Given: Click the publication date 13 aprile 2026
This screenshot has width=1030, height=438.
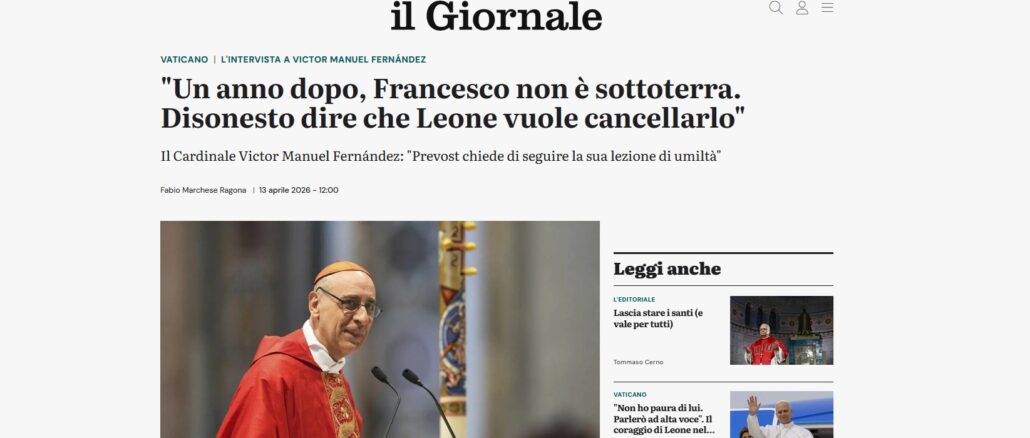Looking at the screenshot, I should click(299, 190).
